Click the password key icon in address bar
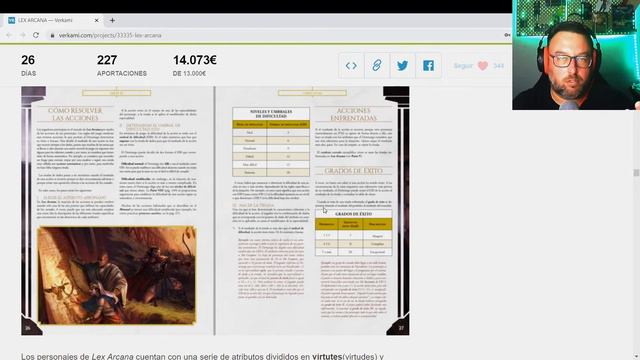640x360 pixels. click(507, 36)
